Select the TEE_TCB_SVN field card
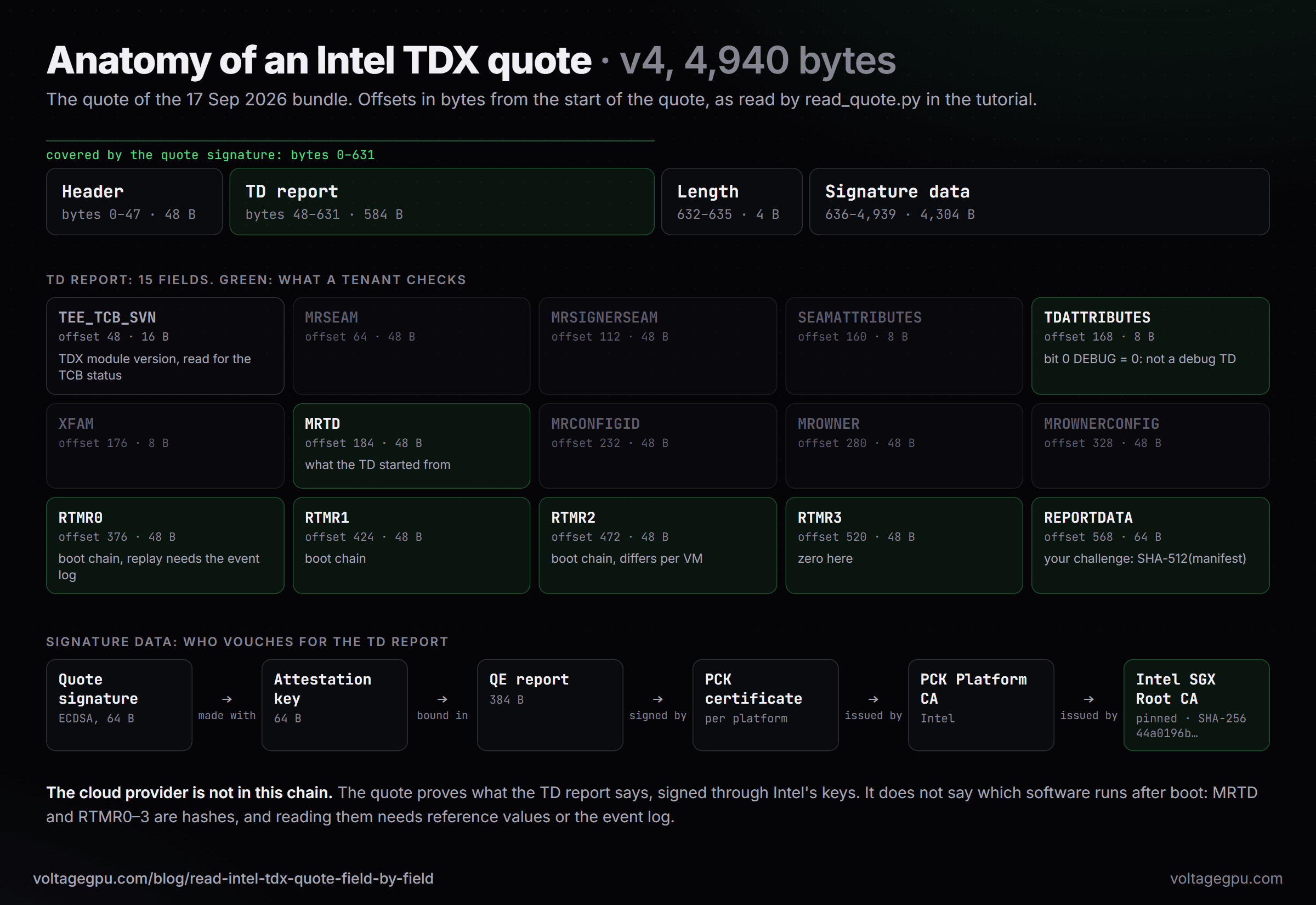 [x=165, y=346]
